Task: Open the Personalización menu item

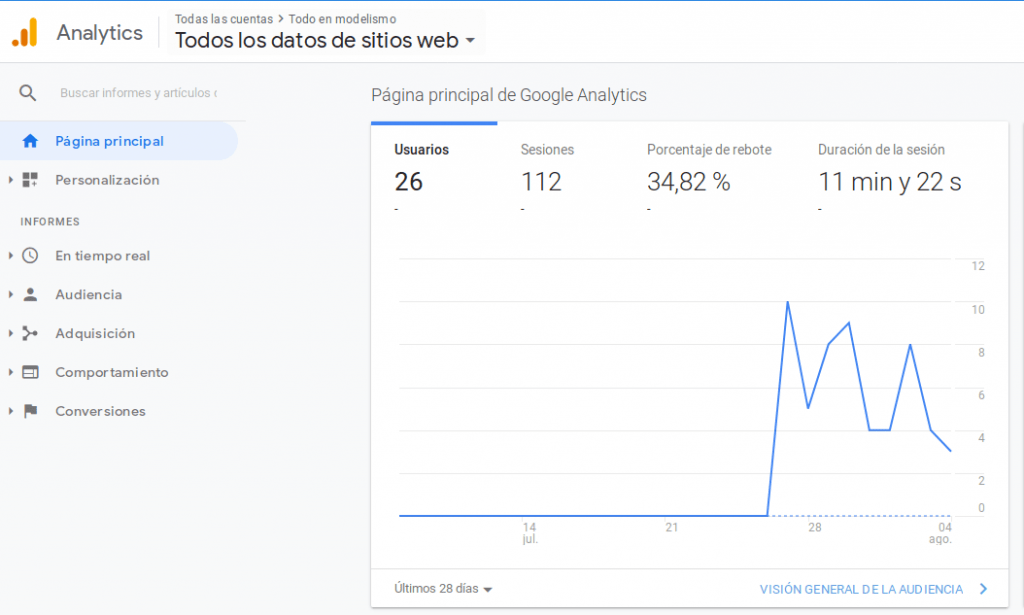Action: [107, 180]
